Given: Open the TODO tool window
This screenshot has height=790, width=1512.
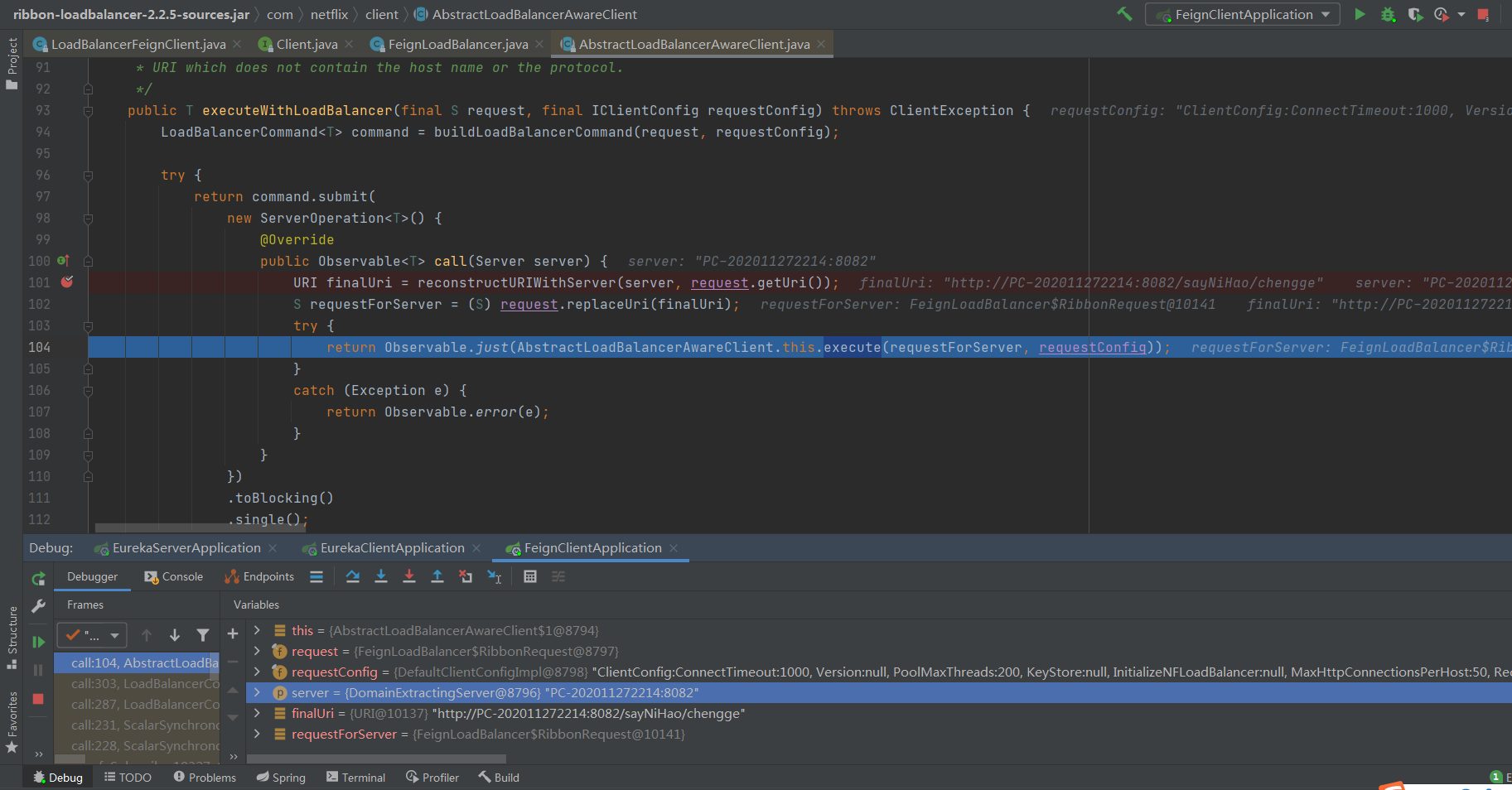Looking at the screenshot, I should point(128,778).
